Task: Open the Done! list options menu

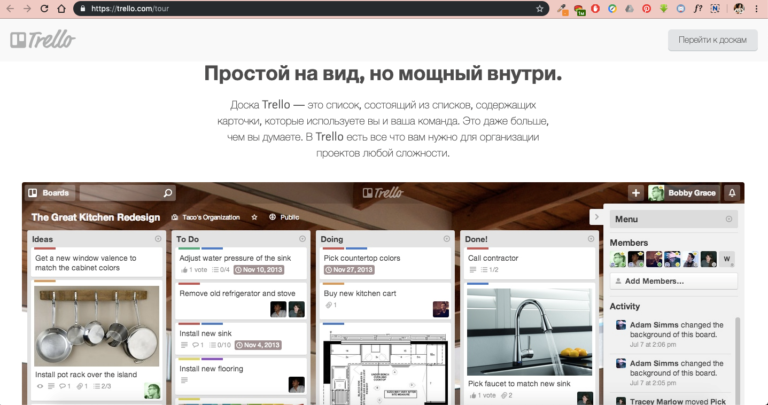Action: [x=591, y=239]
